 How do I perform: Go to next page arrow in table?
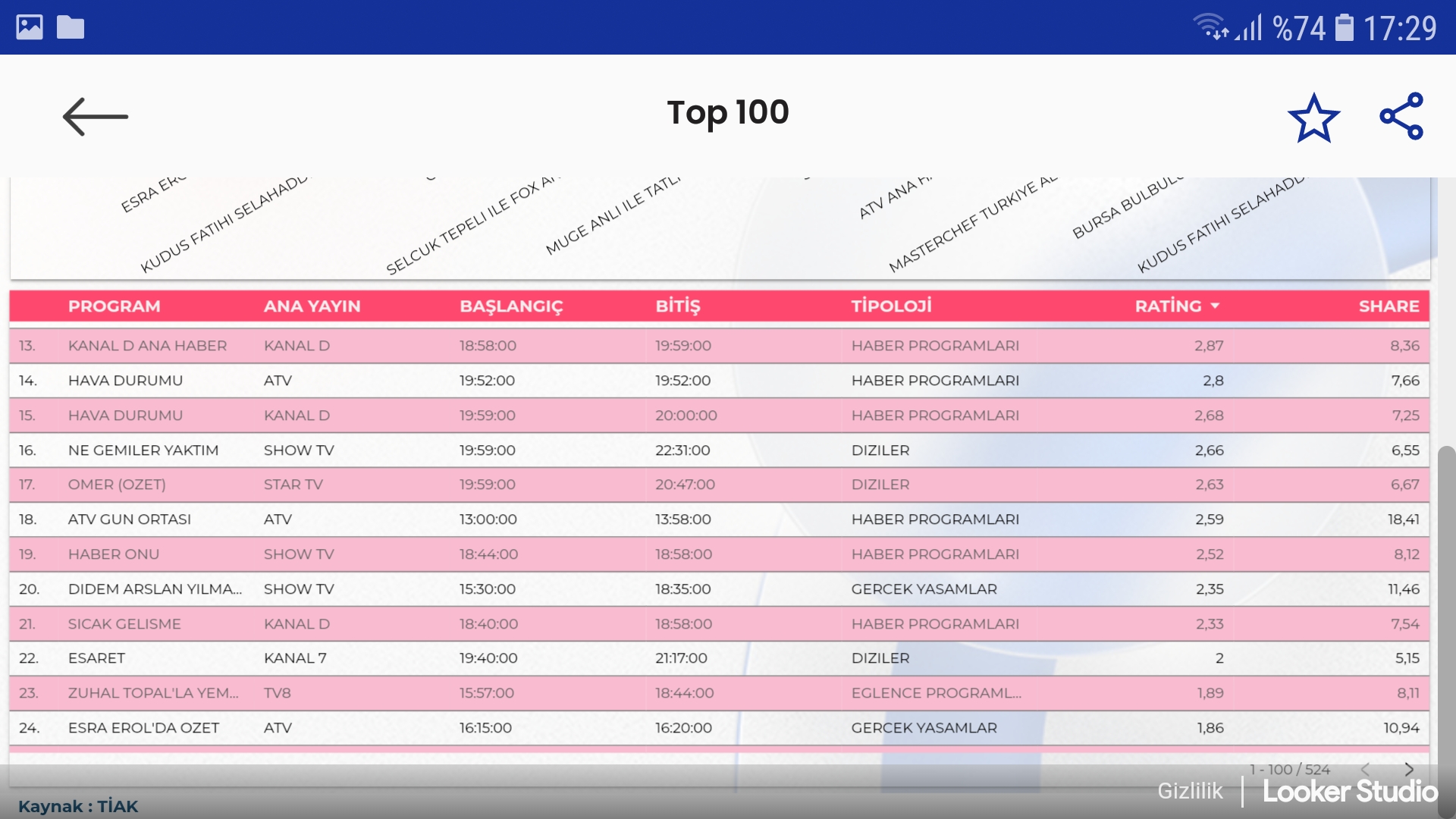coord(1408,769)
